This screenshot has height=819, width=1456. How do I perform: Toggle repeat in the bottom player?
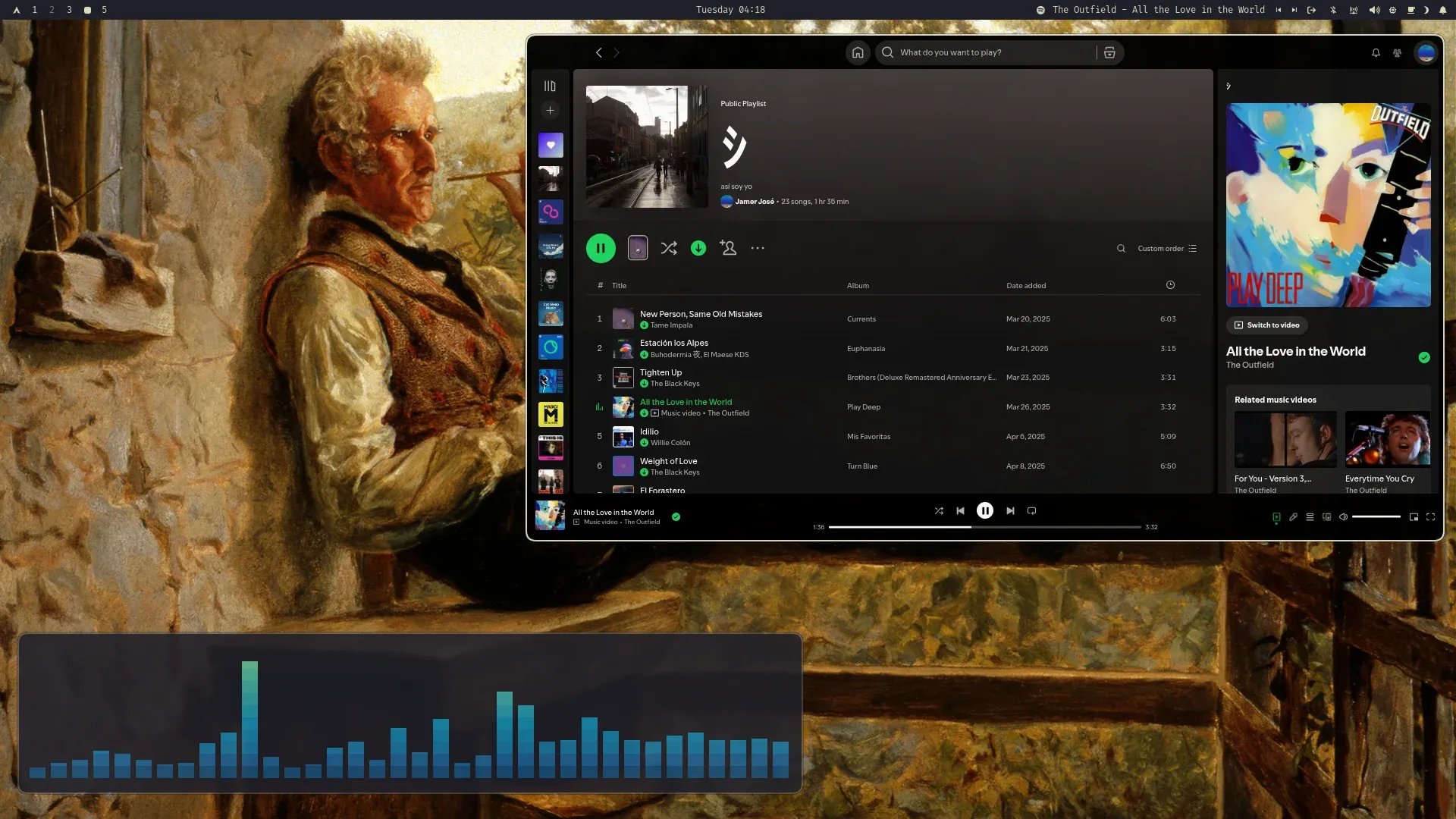coord(1031,510)
